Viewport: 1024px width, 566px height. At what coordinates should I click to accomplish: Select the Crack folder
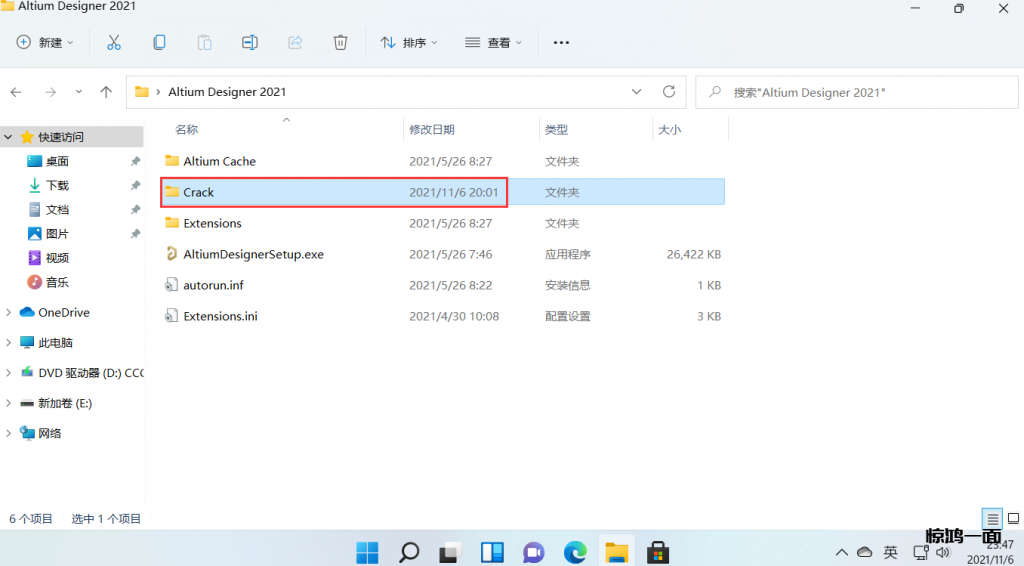point(198,192)
